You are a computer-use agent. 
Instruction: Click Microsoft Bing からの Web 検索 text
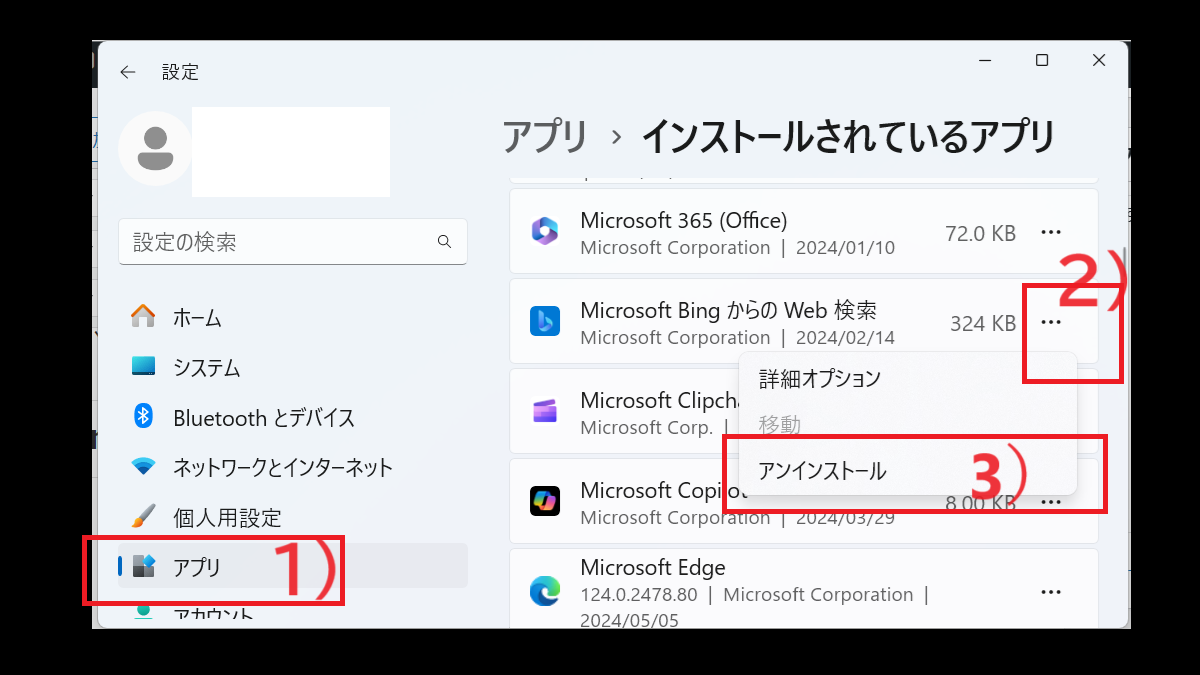click(729, 310)
